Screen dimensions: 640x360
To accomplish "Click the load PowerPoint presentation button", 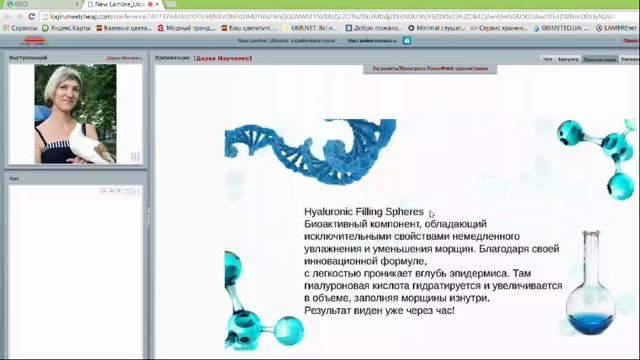I will pyautogui.click(x=430, y=69).
